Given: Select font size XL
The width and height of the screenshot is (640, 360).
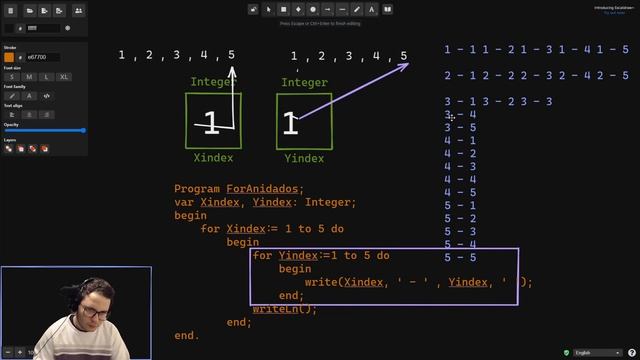Looking at the screenshot, I should click(x=64, y=77).
